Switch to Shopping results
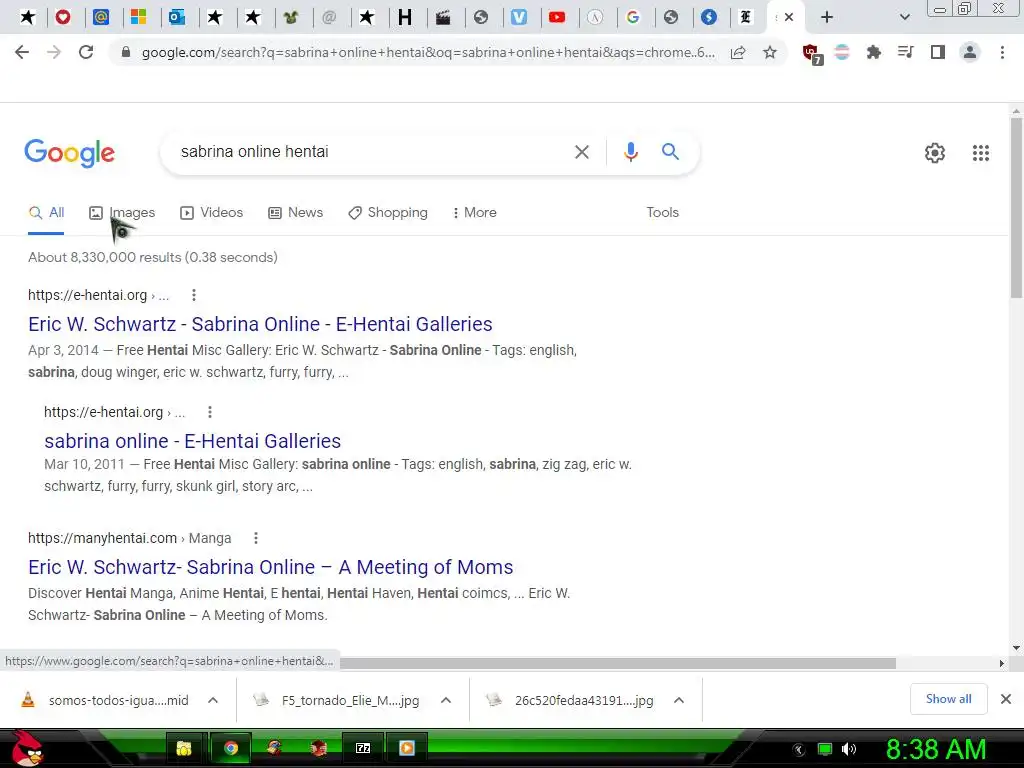Image resolution: width=1024 pixels, height=768 pixels. (388, 212)
